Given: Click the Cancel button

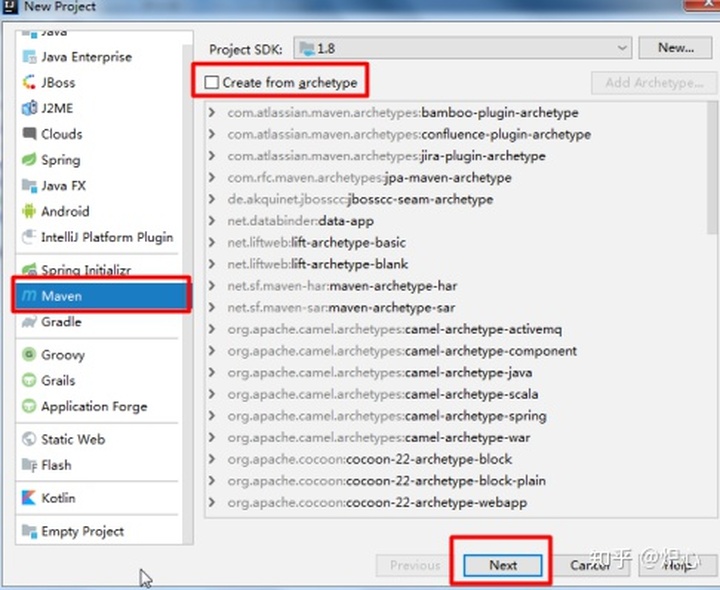Looking at the screenshot, I should pos(590,565).
